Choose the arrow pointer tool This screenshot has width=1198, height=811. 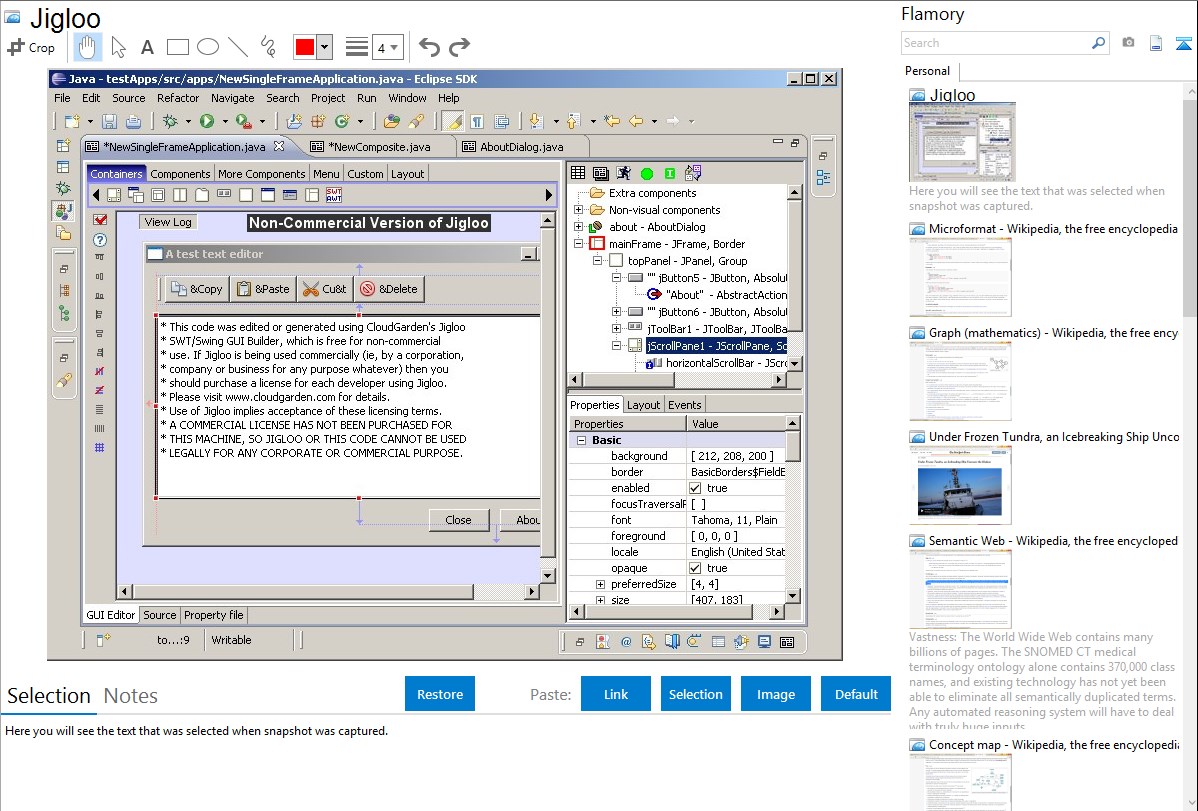pos(118,47)
